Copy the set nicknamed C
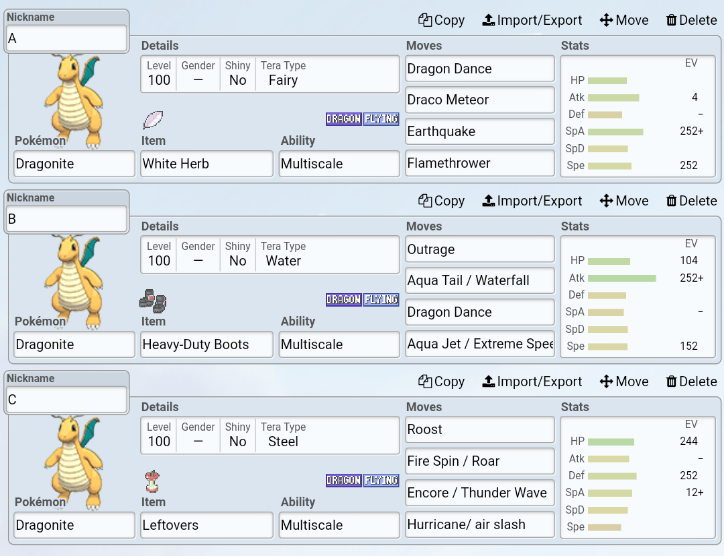The width and height of the screenshot is (724, 556). point(441,381)
